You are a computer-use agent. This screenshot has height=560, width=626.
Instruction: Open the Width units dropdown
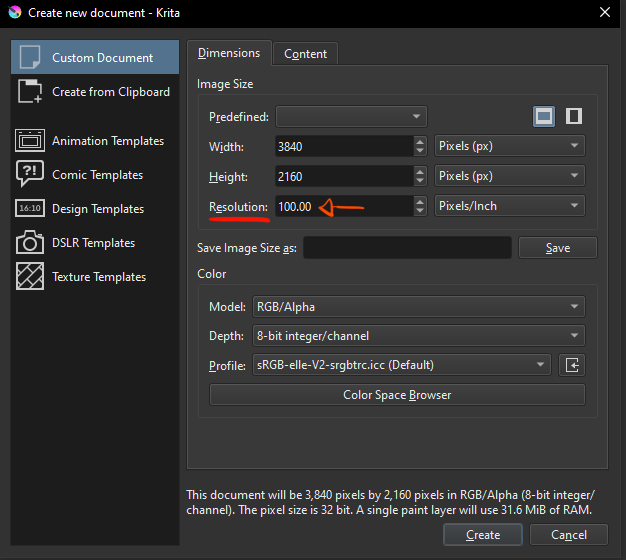coord(510,146)
